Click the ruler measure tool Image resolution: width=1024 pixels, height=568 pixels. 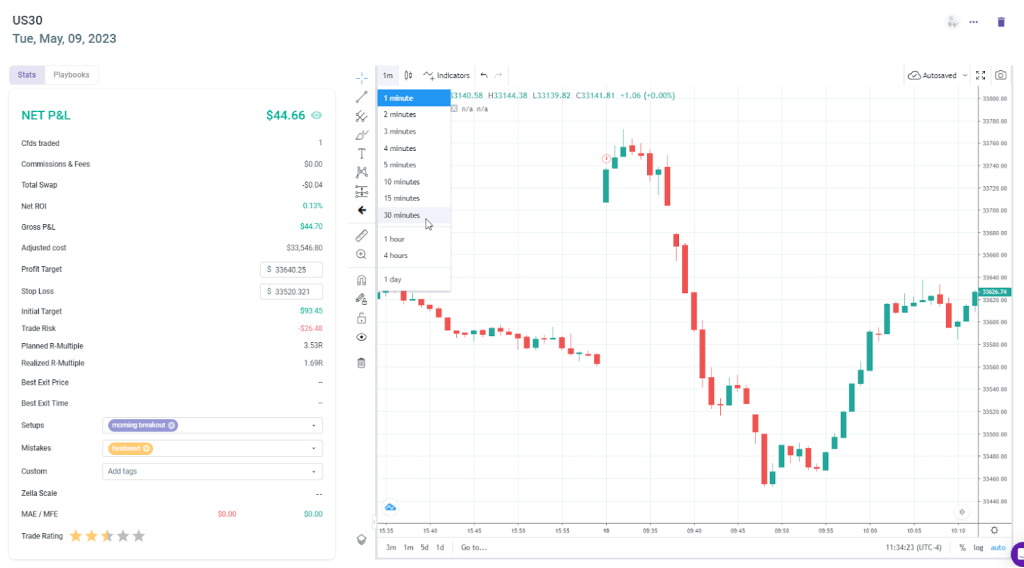[x=362, y=235]
